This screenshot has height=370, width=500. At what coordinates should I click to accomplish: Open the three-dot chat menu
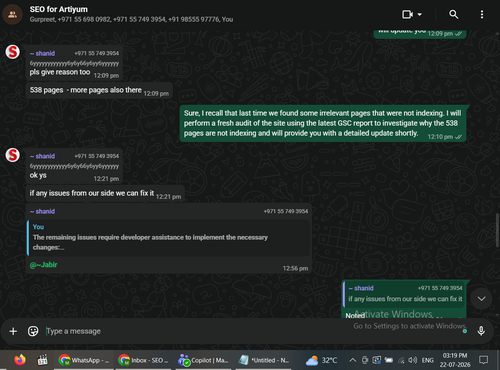(482, 14)
